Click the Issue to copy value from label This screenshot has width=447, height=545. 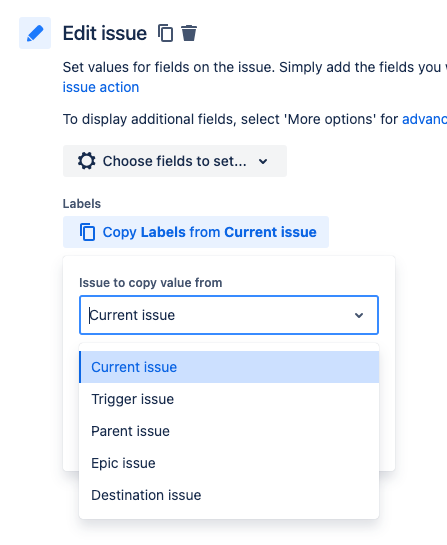151,283
